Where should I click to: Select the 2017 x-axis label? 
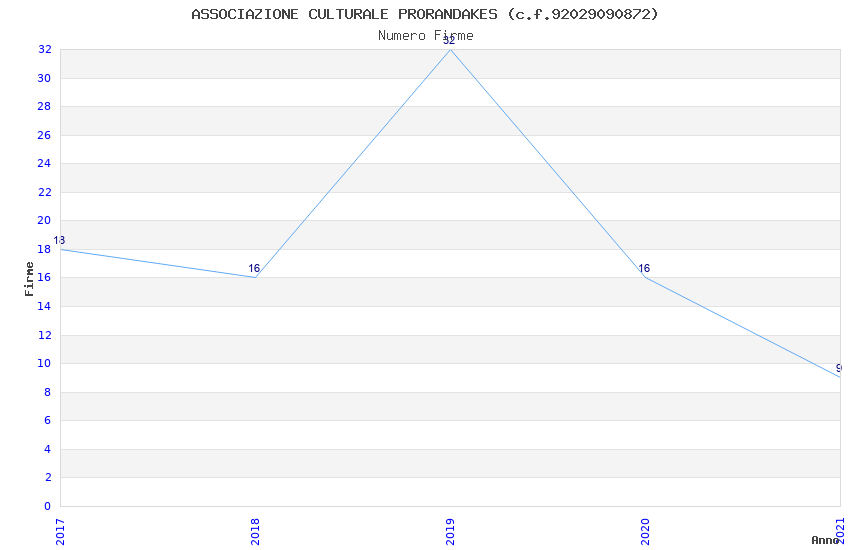(x=60, y=532)
